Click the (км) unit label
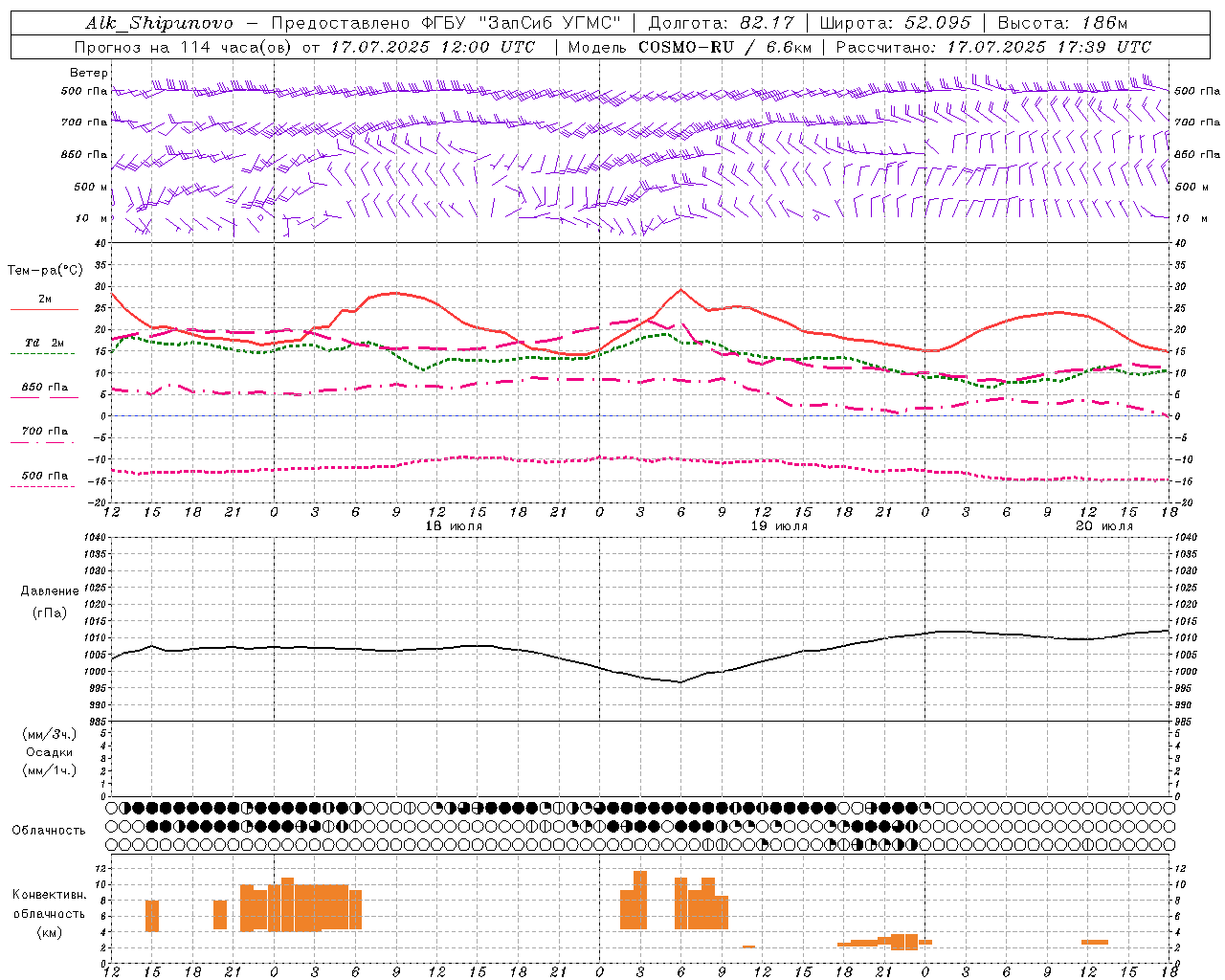1225x980 pixels. (x=50, y=932)
